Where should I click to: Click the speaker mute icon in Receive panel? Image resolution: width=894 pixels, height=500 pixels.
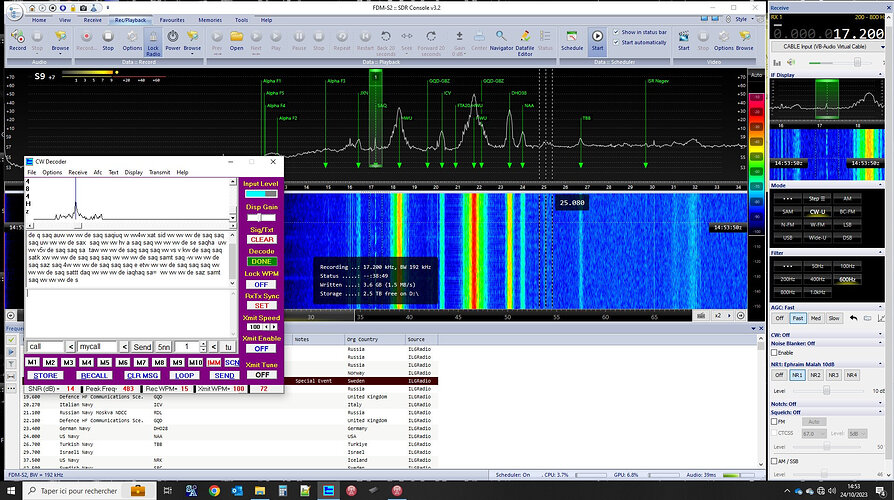coord(791,62)
